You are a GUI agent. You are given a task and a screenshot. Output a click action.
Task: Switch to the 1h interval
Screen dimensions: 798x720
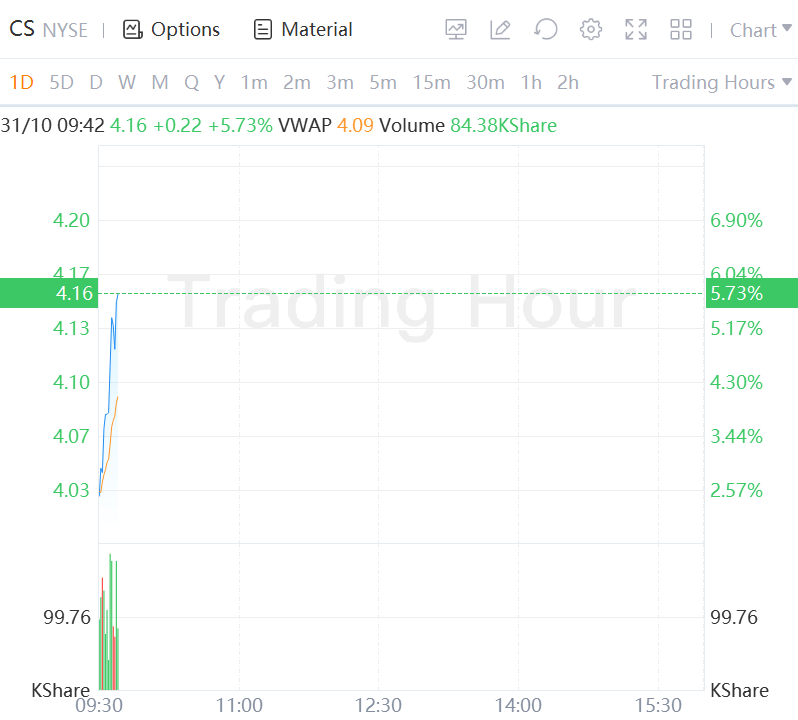[x=531, y=82]
